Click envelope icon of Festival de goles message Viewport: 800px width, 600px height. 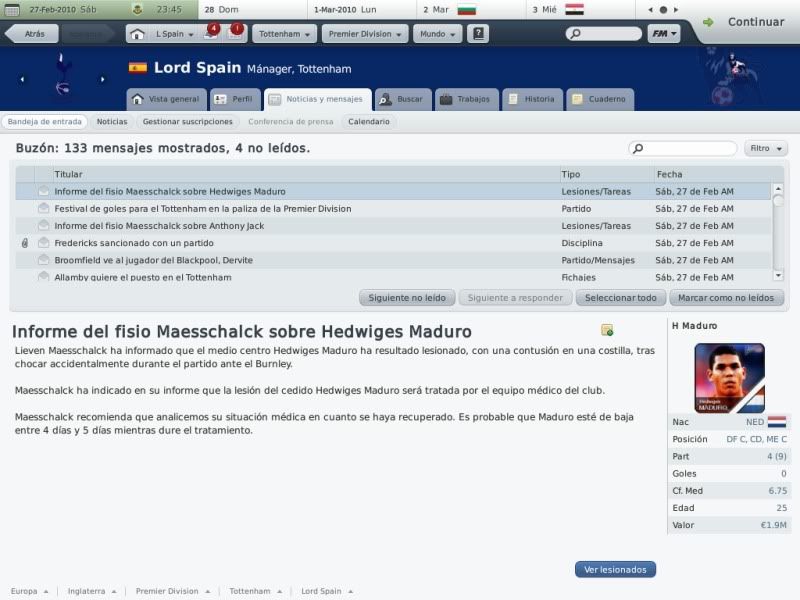click(44, 208)
